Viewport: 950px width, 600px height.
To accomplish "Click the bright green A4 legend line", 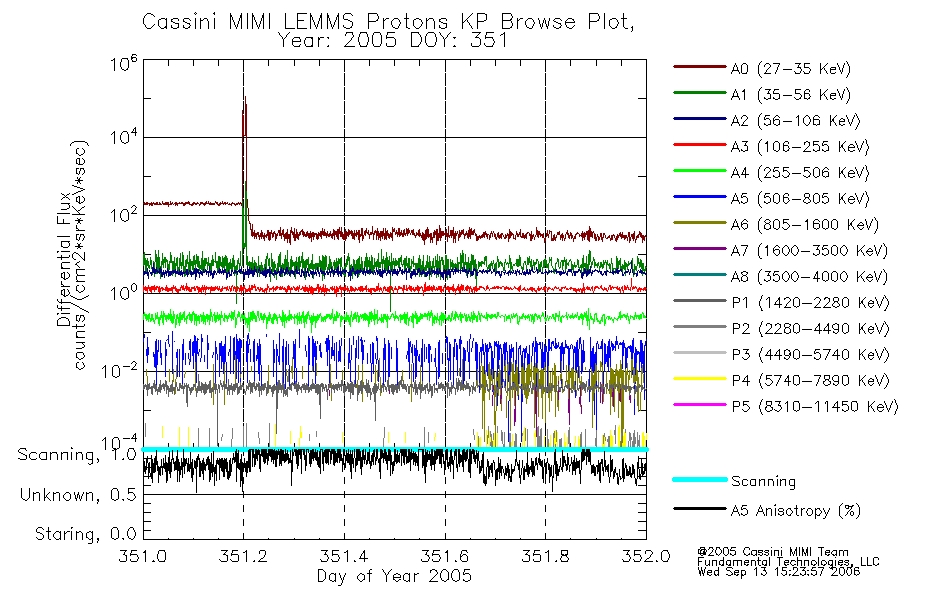I will (700, 171).
